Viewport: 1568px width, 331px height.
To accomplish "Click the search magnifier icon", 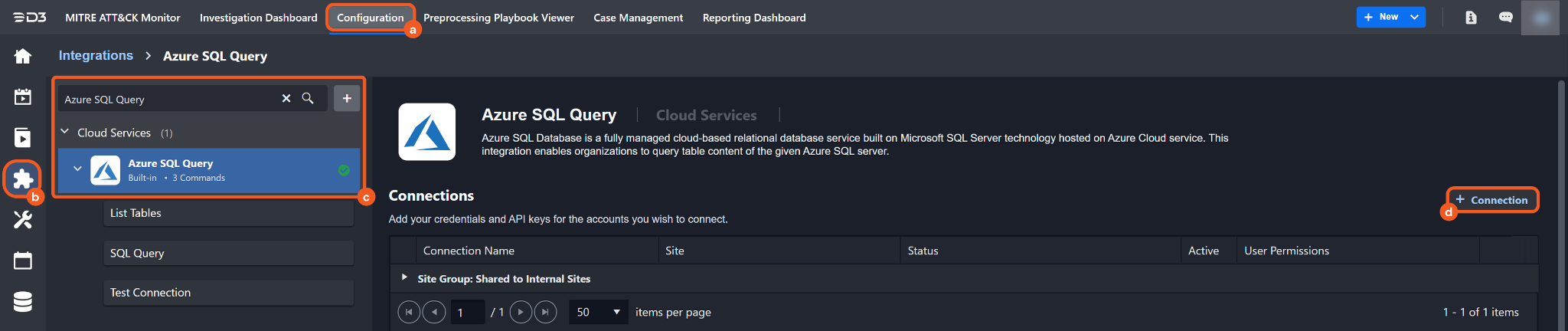I will [x=308, y=99].
